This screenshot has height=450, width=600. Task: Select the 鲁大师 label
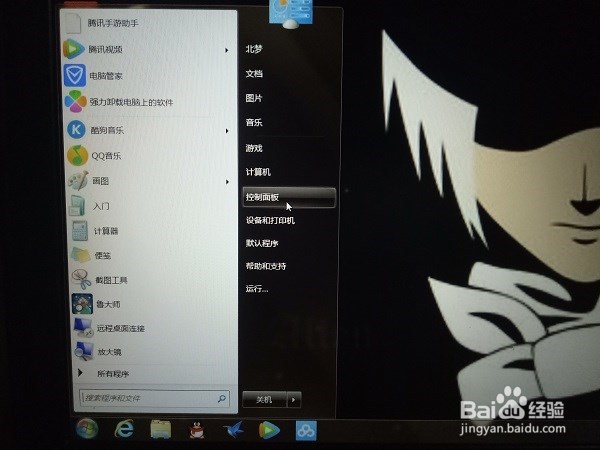[108, 304]
